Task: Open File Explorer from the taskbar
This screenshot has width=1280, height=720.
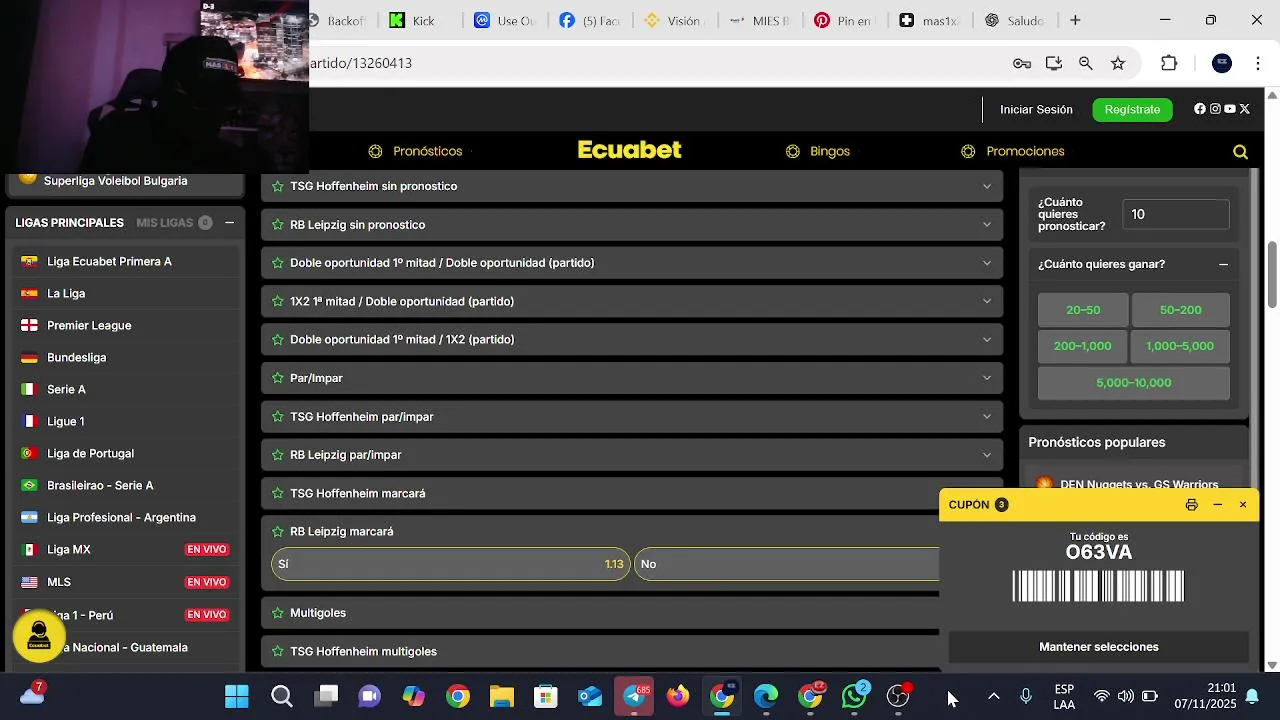Action: (501, 697)
